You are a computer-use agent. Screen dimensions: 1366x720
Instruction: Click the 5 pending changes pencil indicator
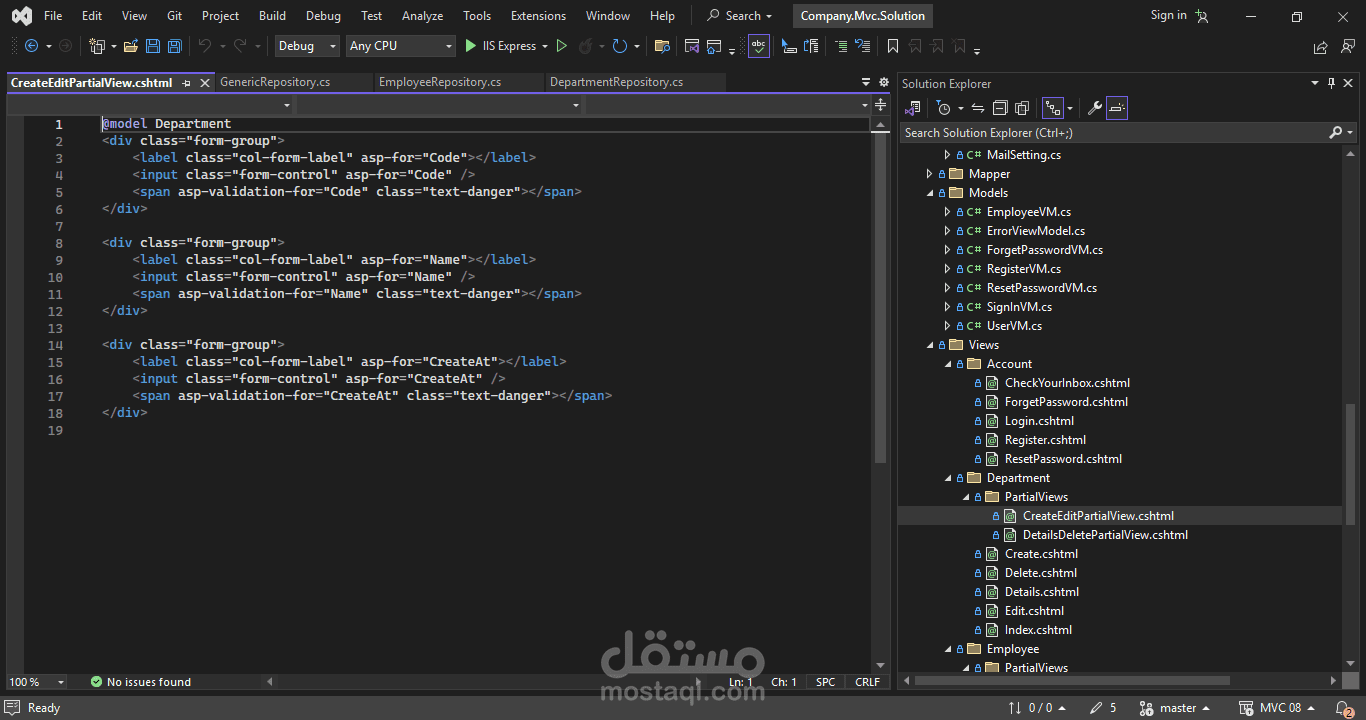coord(1104,708)
